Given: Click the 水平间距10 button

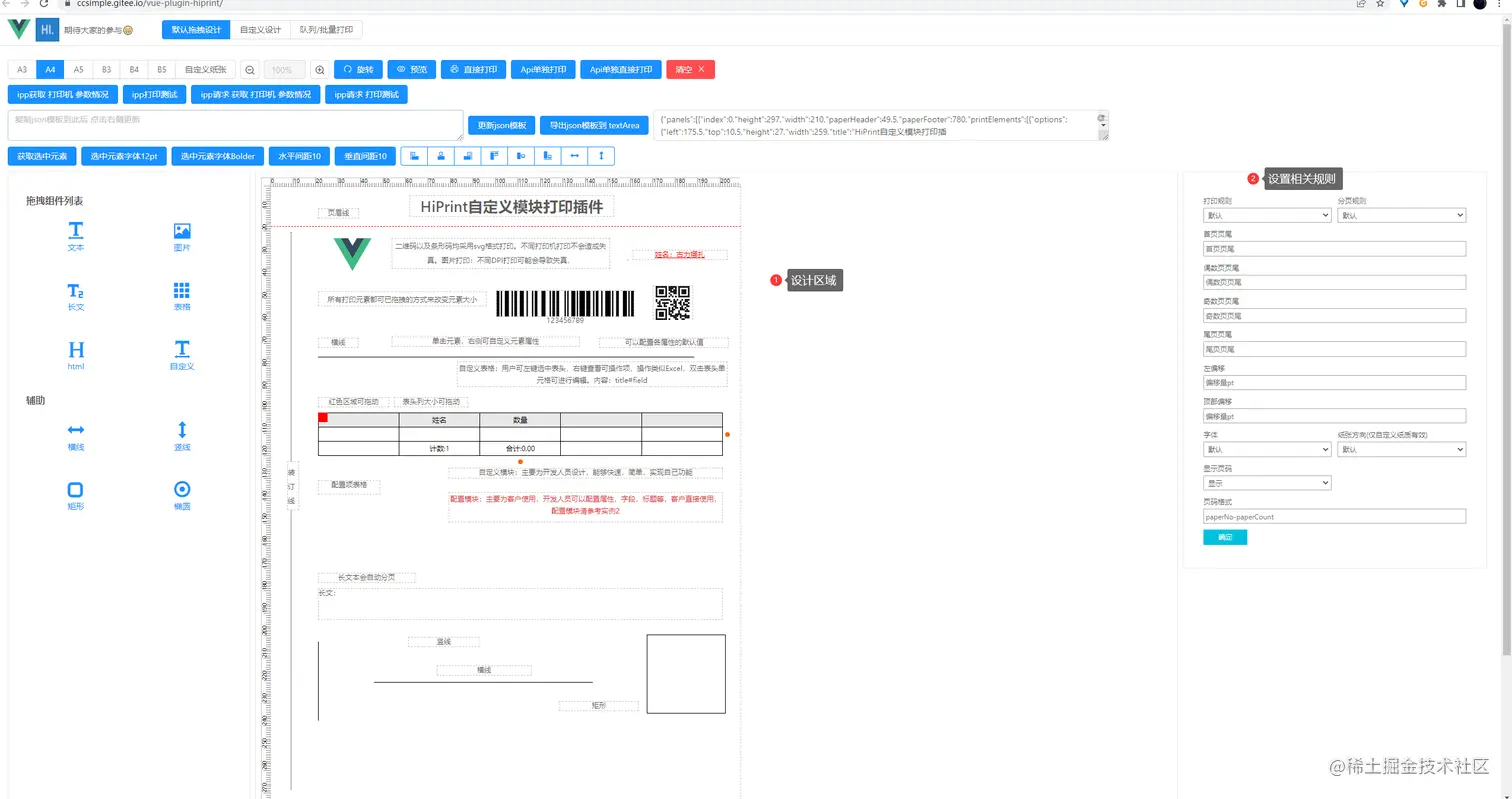Looking at the screenshot, I should coord(299,156).
